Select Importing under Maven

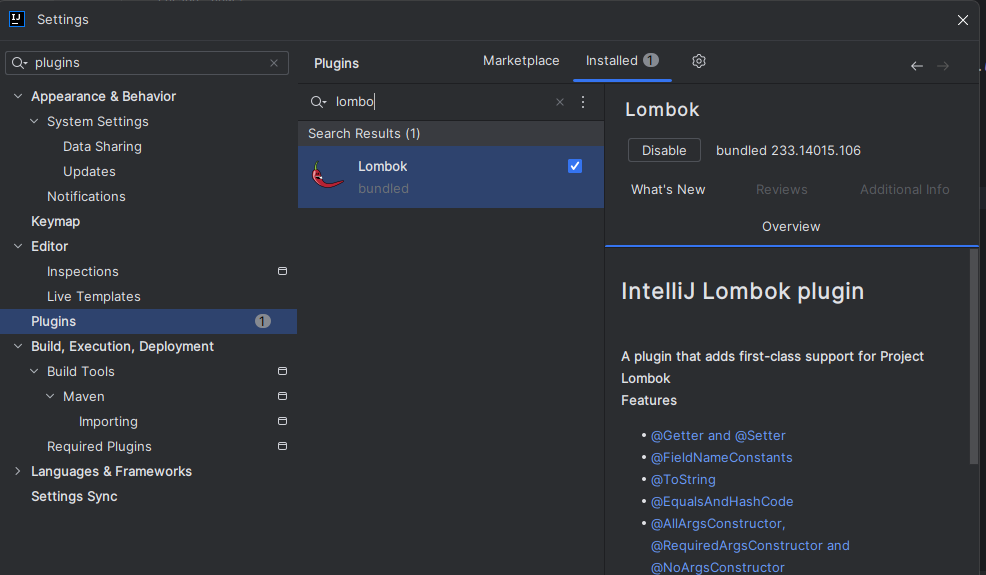pyautogui.click(x=108, y=421)
